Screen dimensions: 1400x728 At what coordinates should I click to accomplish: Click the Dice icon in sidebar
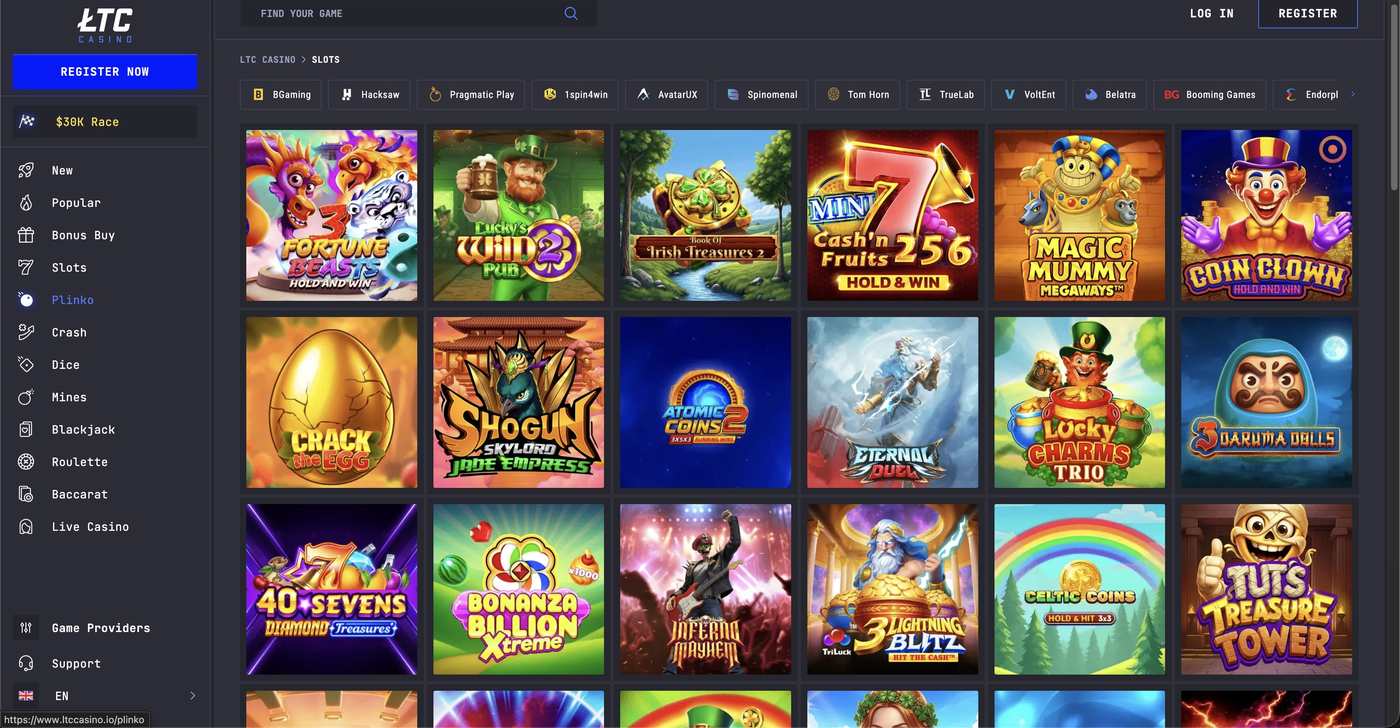point(26,365)
